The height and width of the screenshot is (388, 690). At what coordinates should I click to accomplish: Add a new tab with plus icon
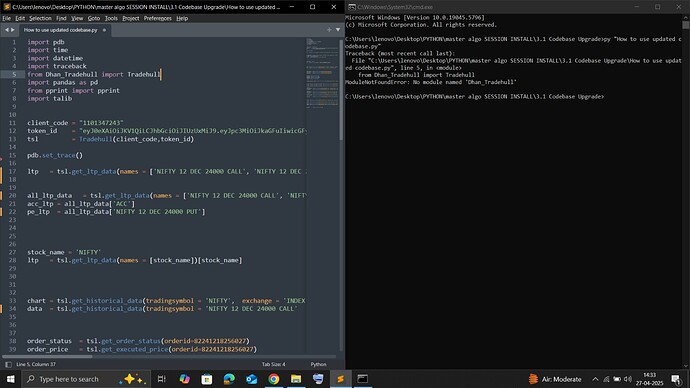click(x=329, y=30)
